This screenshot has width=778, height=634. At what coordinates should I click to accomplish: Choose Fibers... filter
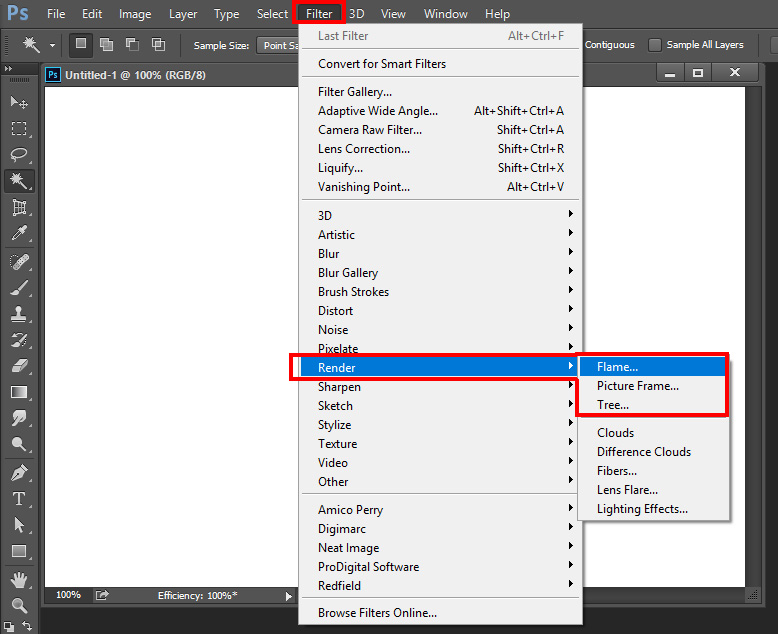click(x=653, y=471)
